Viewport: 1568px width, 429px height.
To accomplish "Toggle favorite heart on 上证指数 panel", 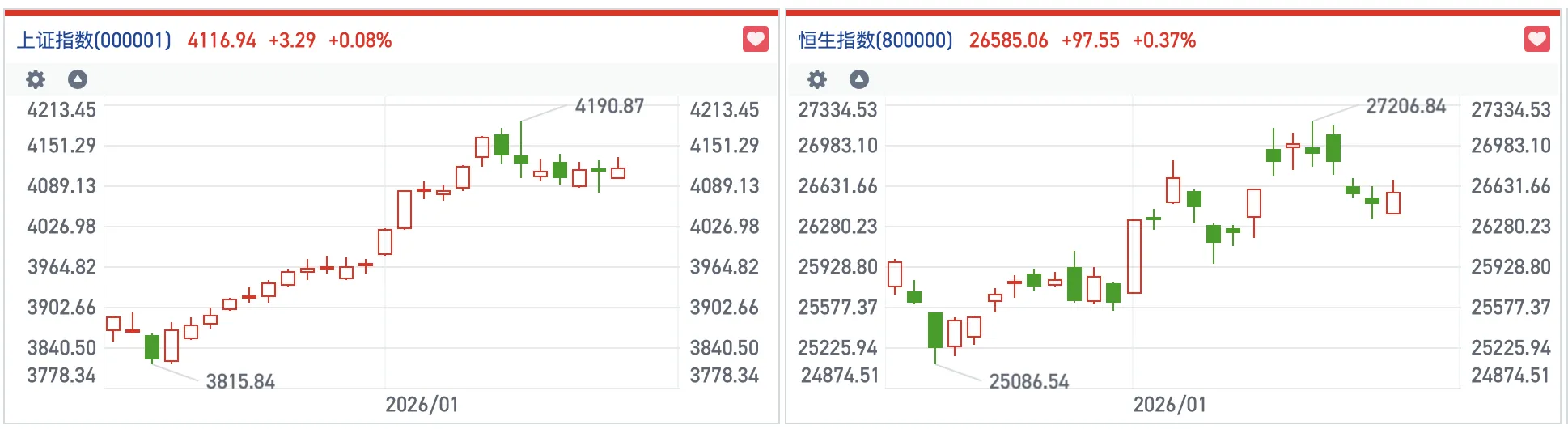I will pos(755,39).
